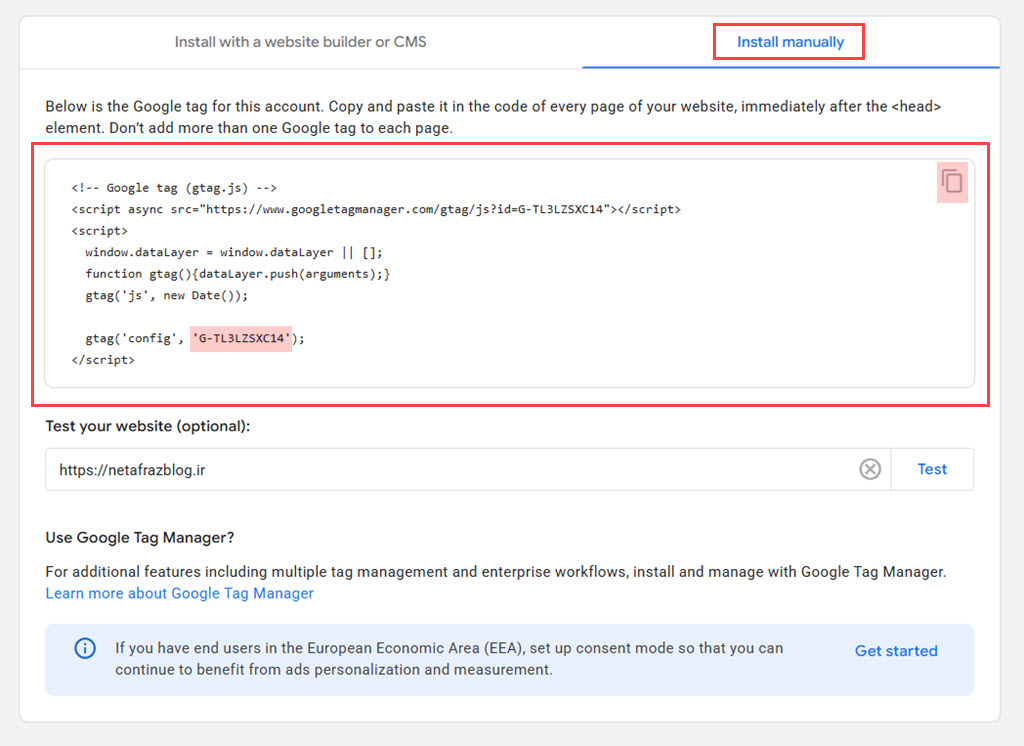Open Learn more about Google Tag Manager link

180,593
